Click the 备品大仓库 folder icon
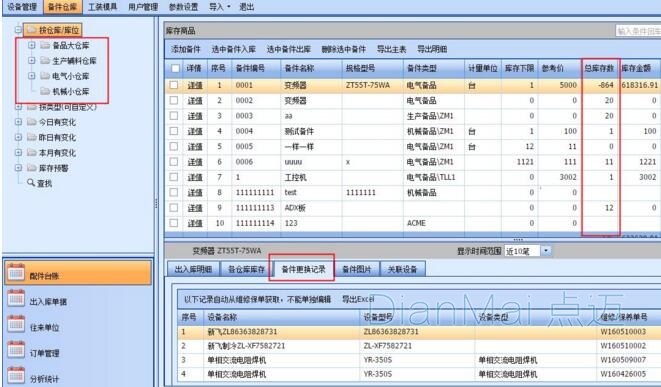This screenshot has width=661, height=387. pyautogui.click(x=45, y=45)
